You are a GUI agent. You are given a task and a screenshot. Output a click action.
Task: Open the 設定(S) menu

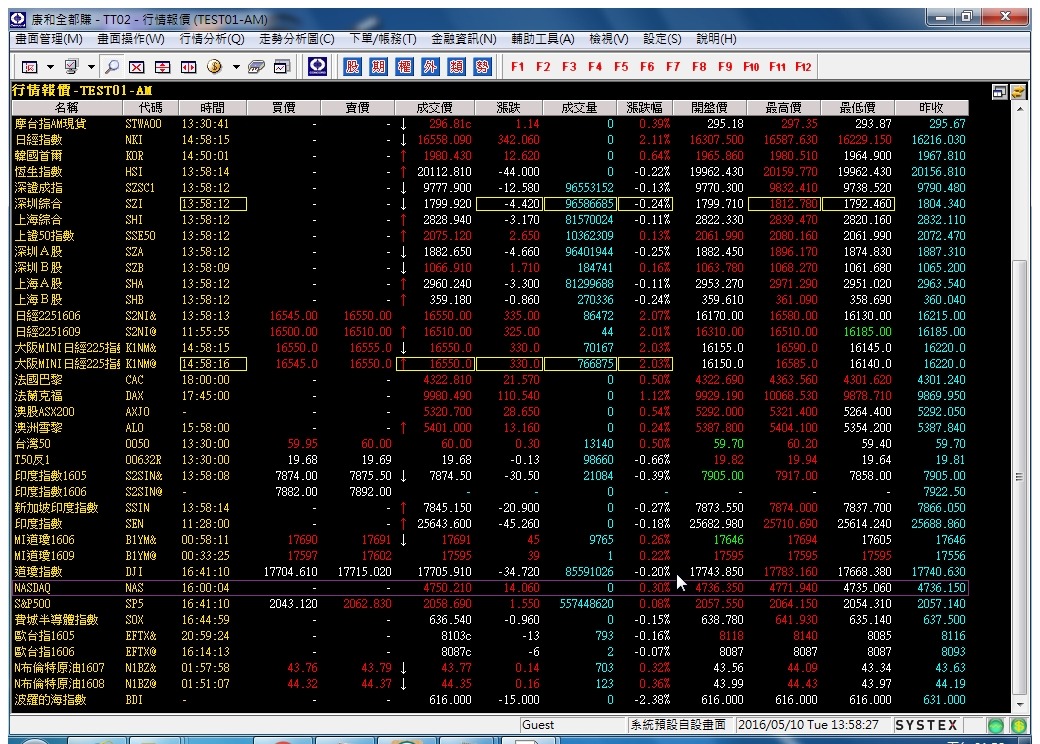pyautogui.click(x=662, y=39)
